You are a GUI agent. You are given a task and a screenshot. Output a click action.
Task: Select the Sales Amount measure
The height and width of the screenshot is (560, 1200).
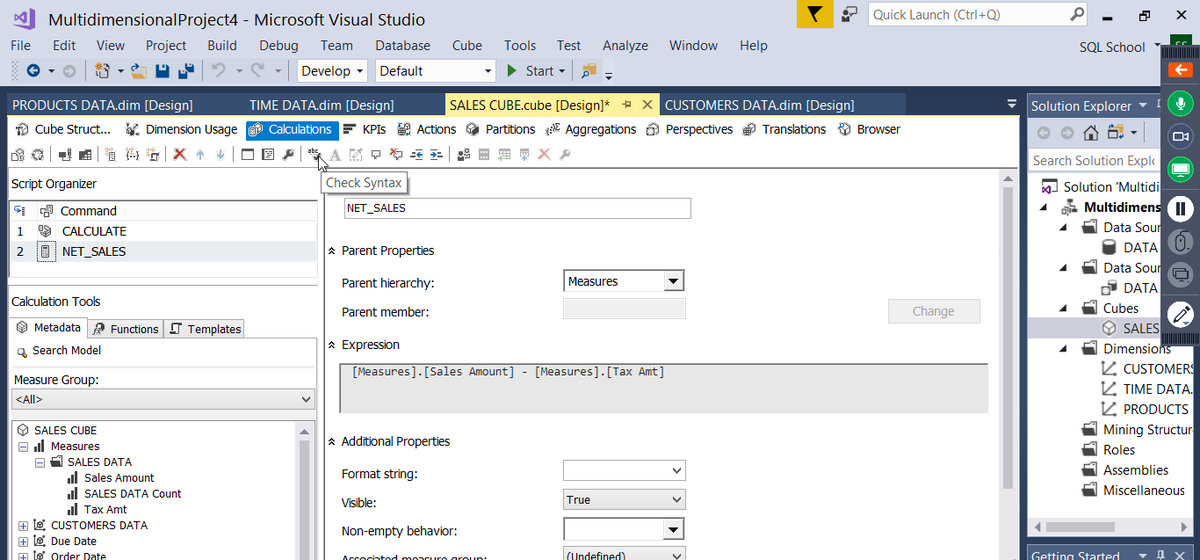pos(119,478)
